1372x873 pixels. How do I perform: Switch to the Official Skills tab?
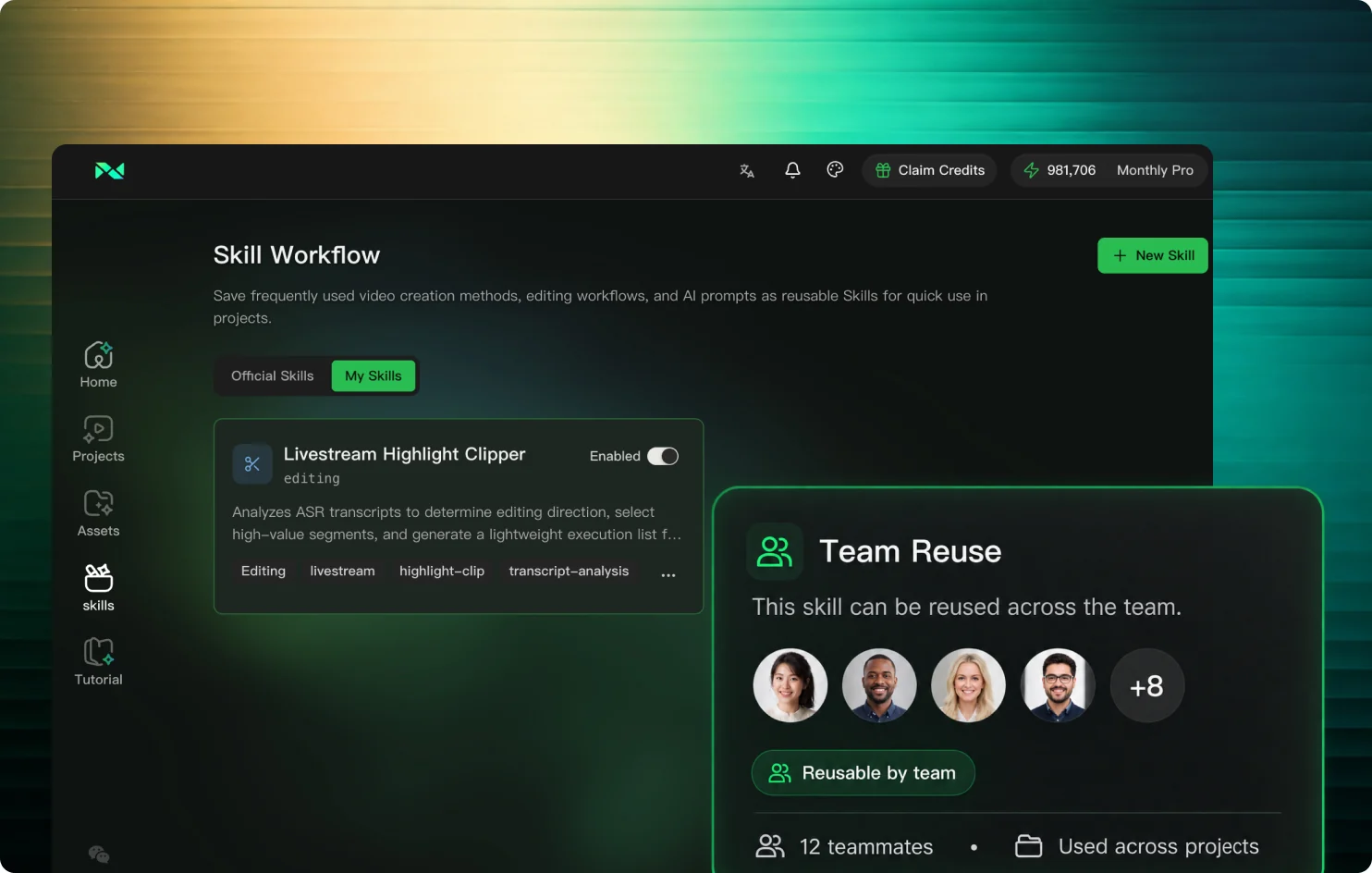click(273, 376)
